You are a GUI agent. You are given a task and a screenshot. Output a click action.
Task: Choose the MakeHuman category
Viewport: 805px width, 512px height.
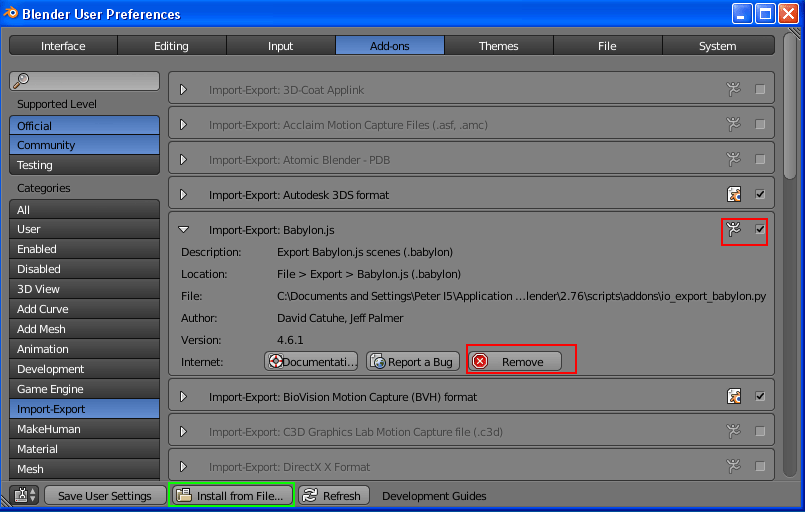84,429
